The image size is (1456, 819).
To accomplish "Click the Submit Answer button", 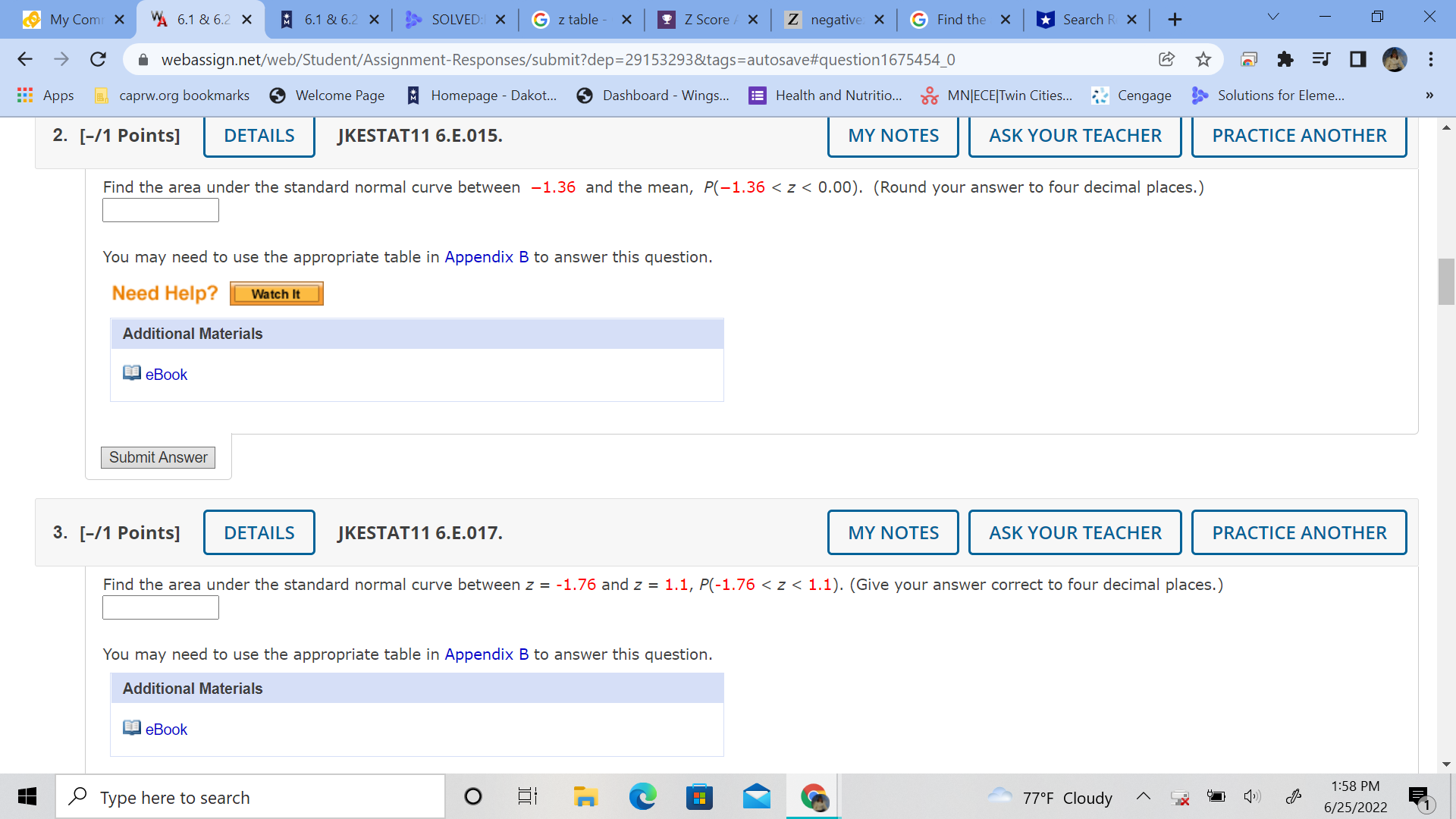I will coord(158,457).
